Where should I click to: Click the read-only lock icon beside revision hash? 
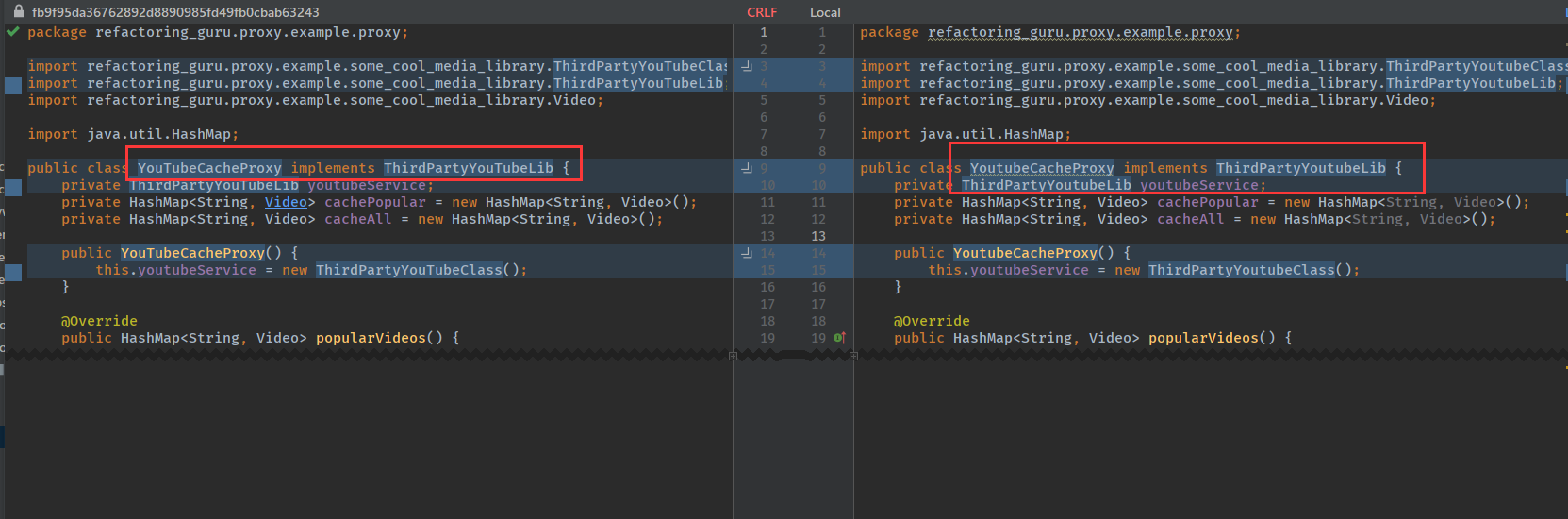(x=18, y=11)
